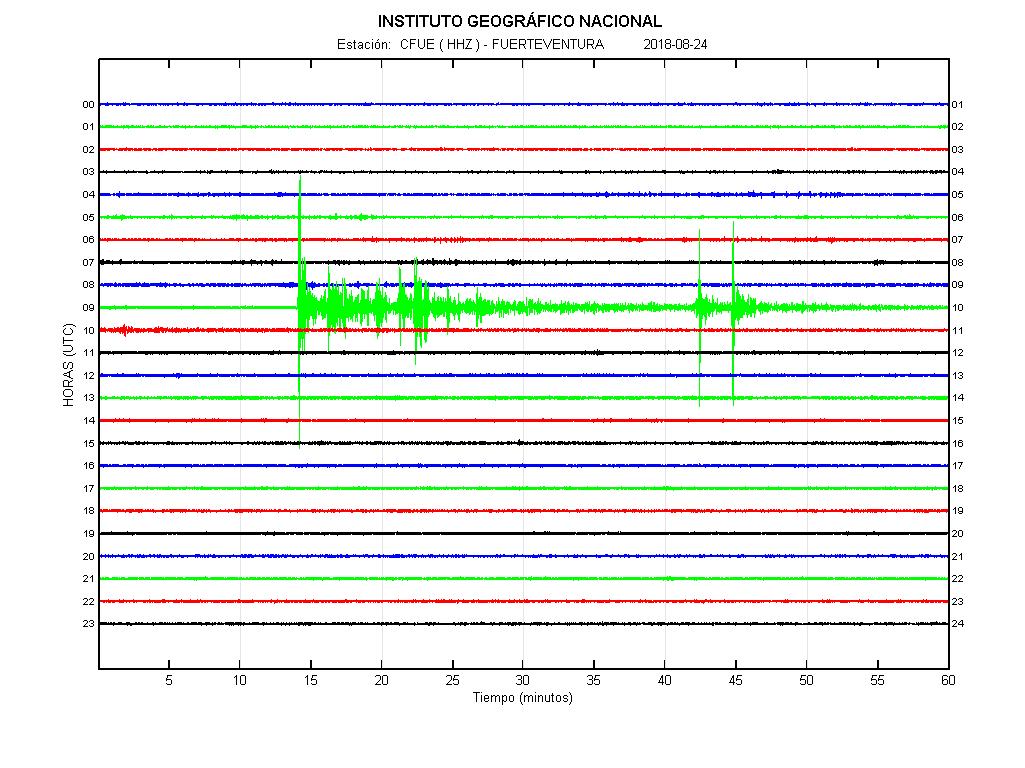Click the large earthquake onset spike on 09 trace

pyautogui.click(x=300, y=312)
